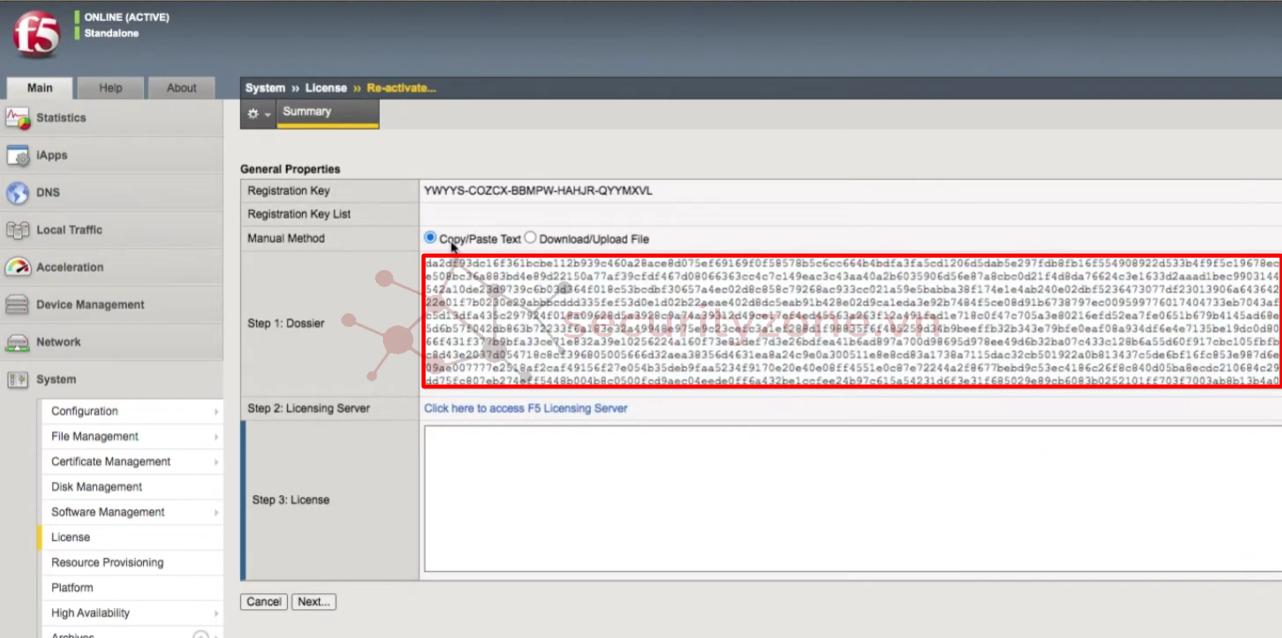
Task: Click System in the breadcrumb
Action: coord(265,88)
